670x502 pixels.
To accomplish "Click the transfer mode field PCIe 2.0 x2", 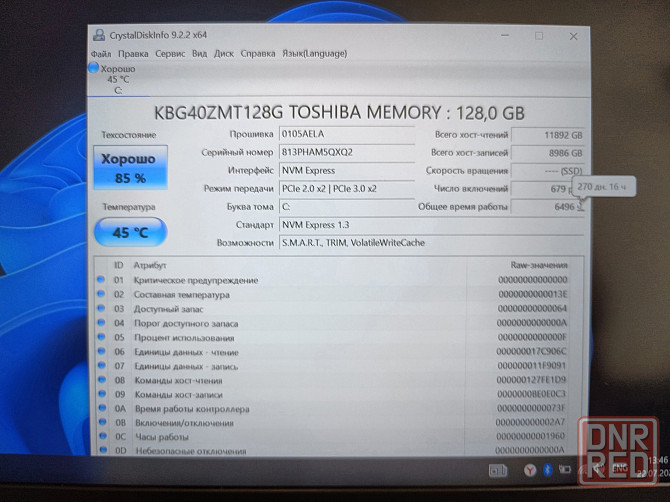I will pyautogui.click(x=347, y=188).
